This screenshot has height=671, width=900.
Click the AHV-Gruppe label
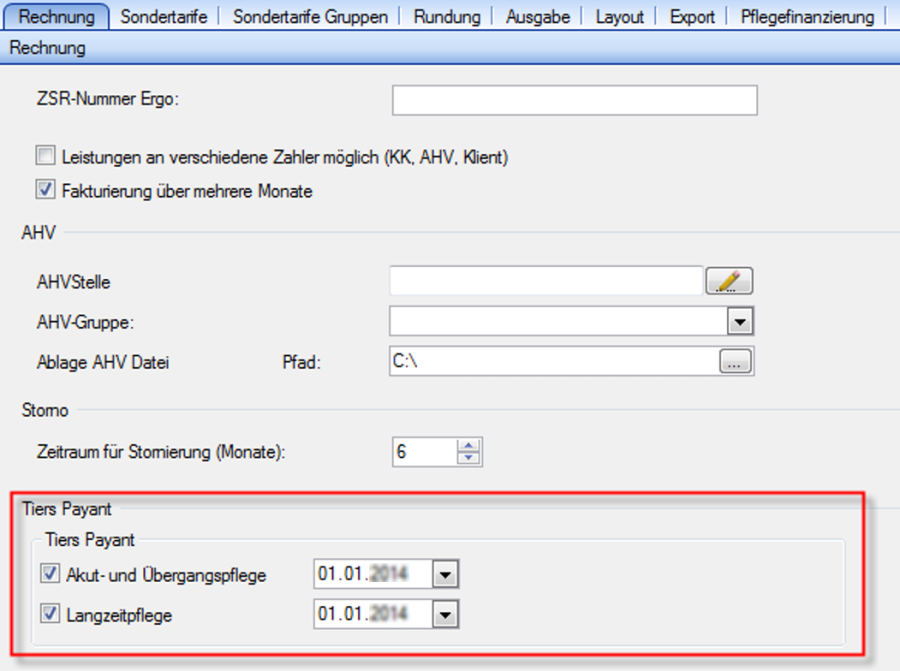tap(85, 322)
